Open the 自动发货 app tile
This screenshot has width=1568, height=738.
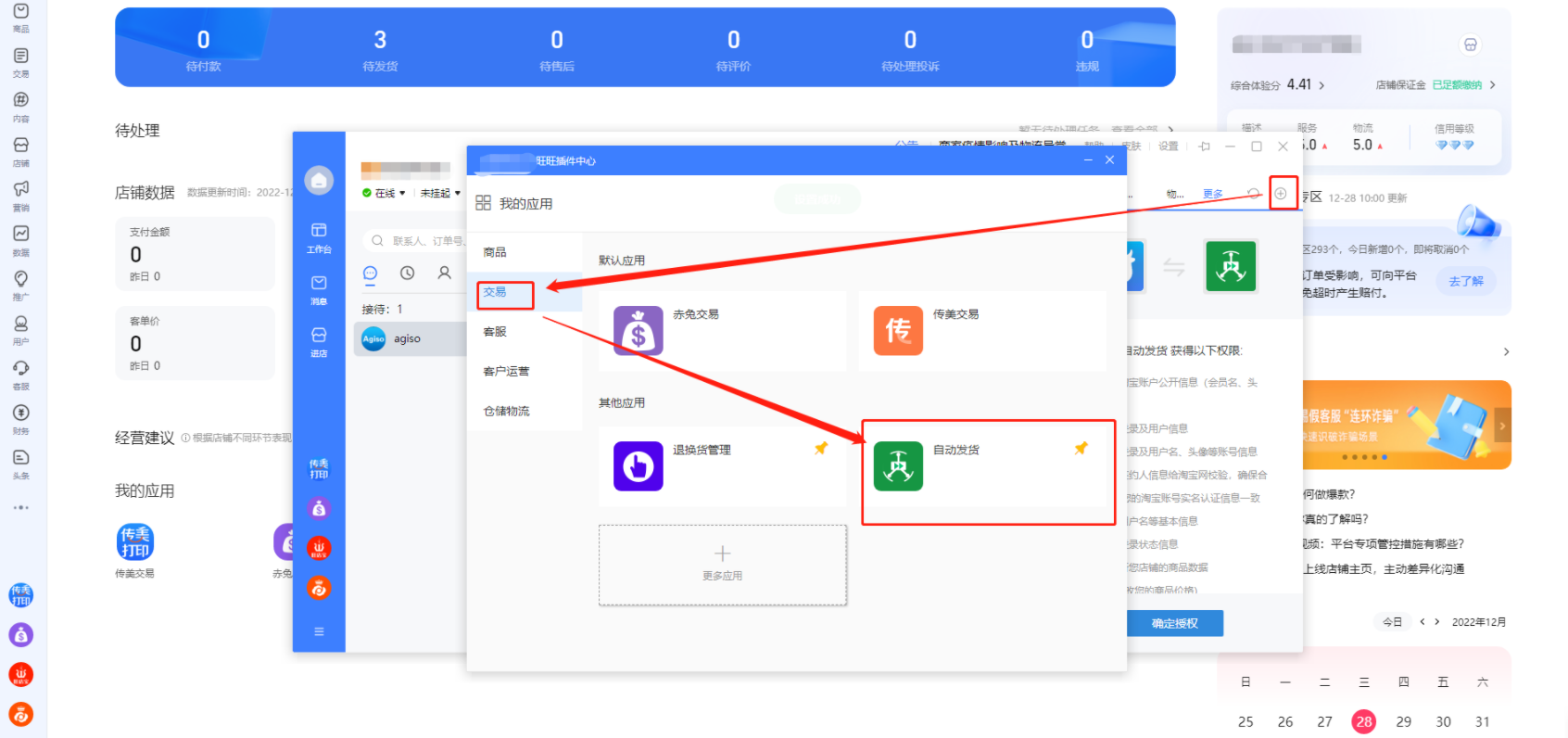(x=898, y=465)
